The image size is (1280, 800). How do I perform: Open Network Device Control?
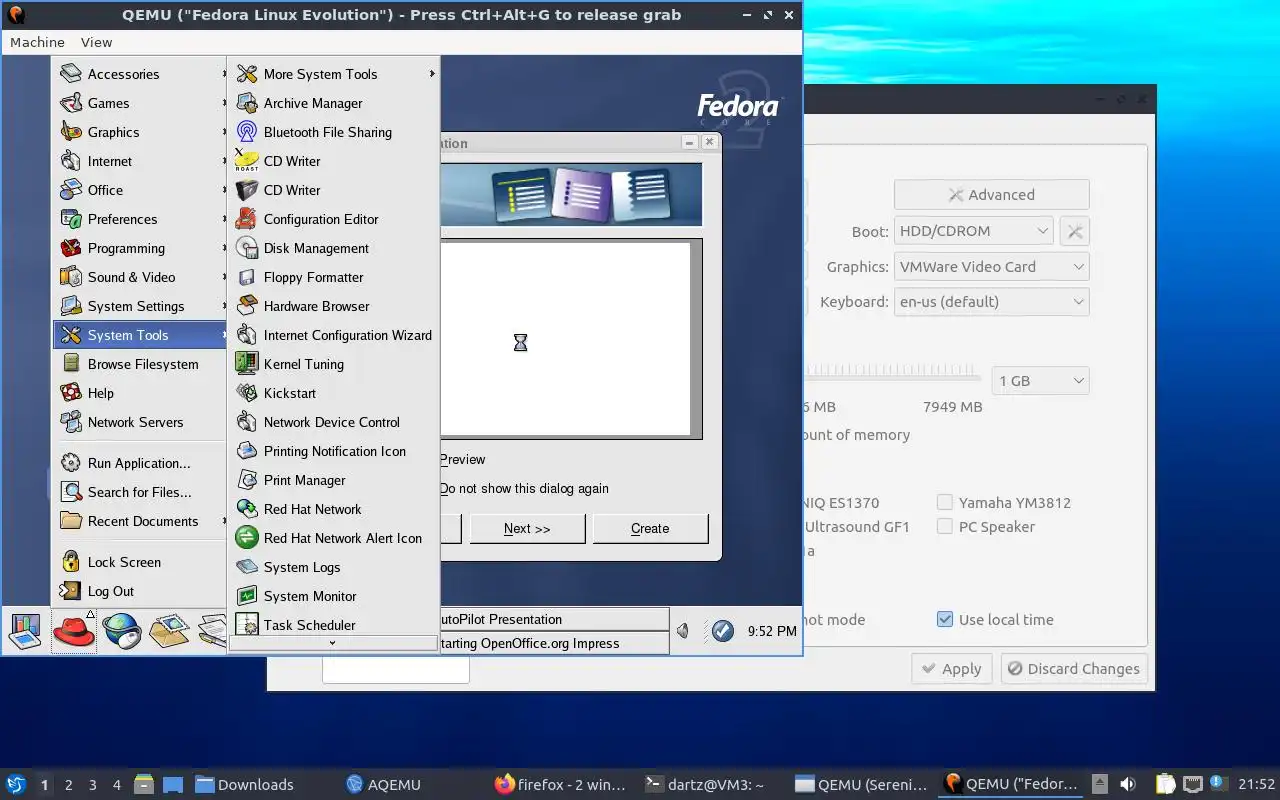pos(333,422)
